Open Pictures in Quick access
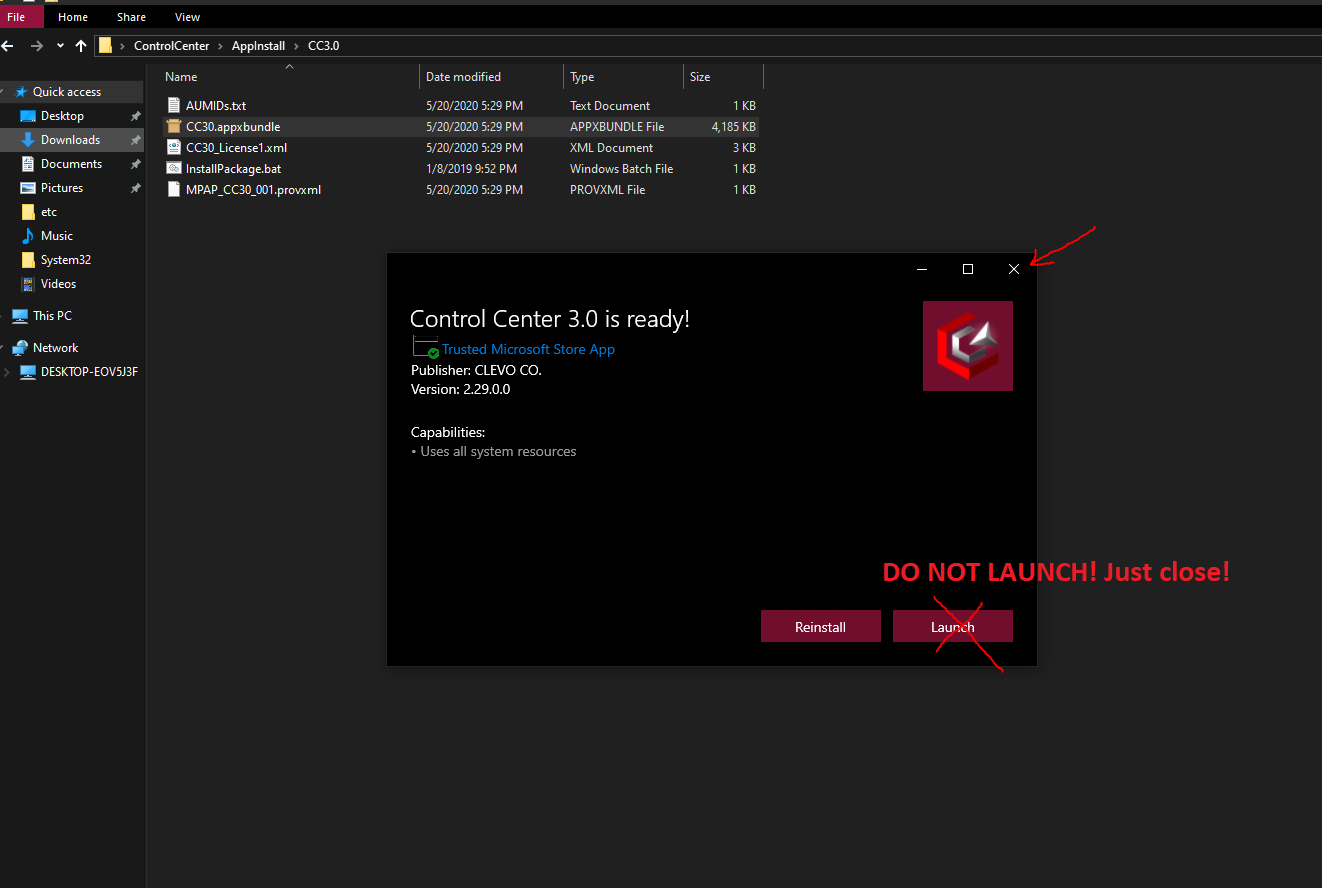This screenshot has height=888, width=1322. click(x=62, y=188)
